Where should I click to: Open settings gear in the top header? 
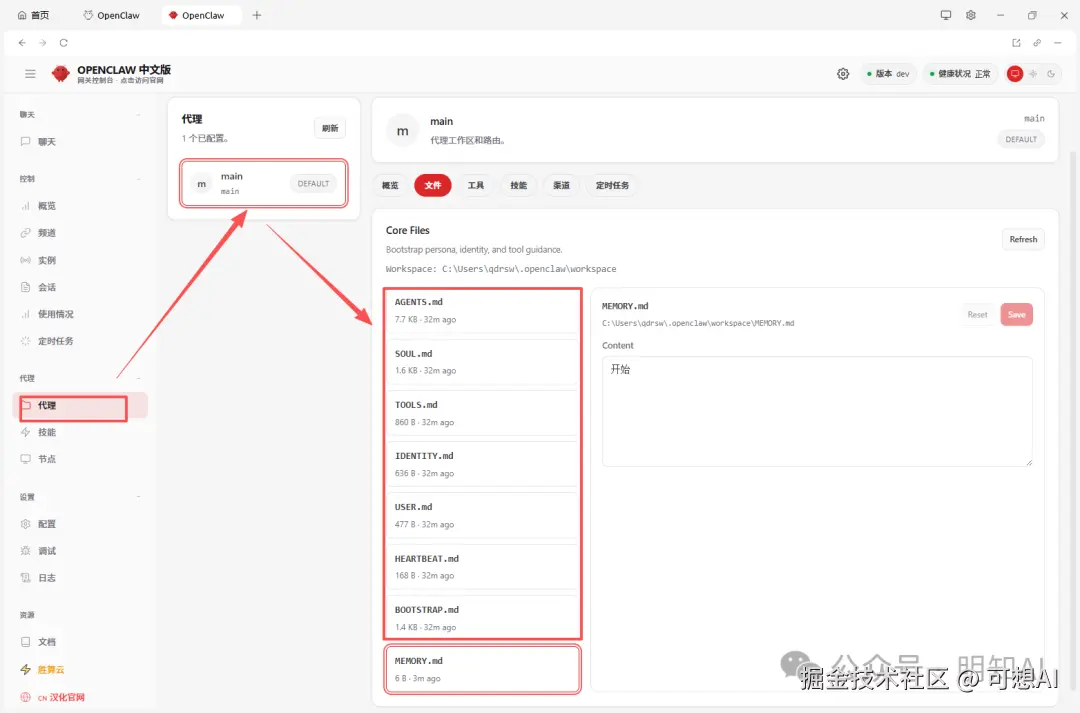tap(843, 74)
